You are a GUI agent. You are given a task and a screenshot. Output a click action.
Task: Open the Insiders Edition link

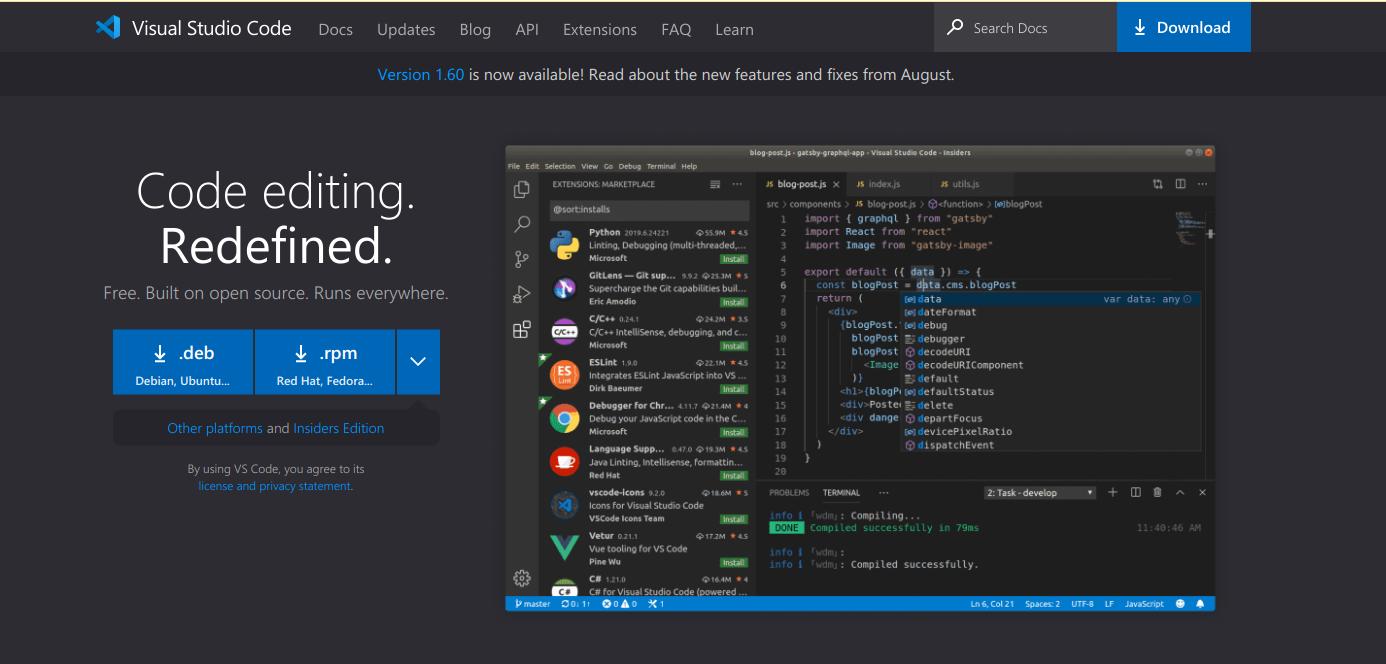click(338, 428)
